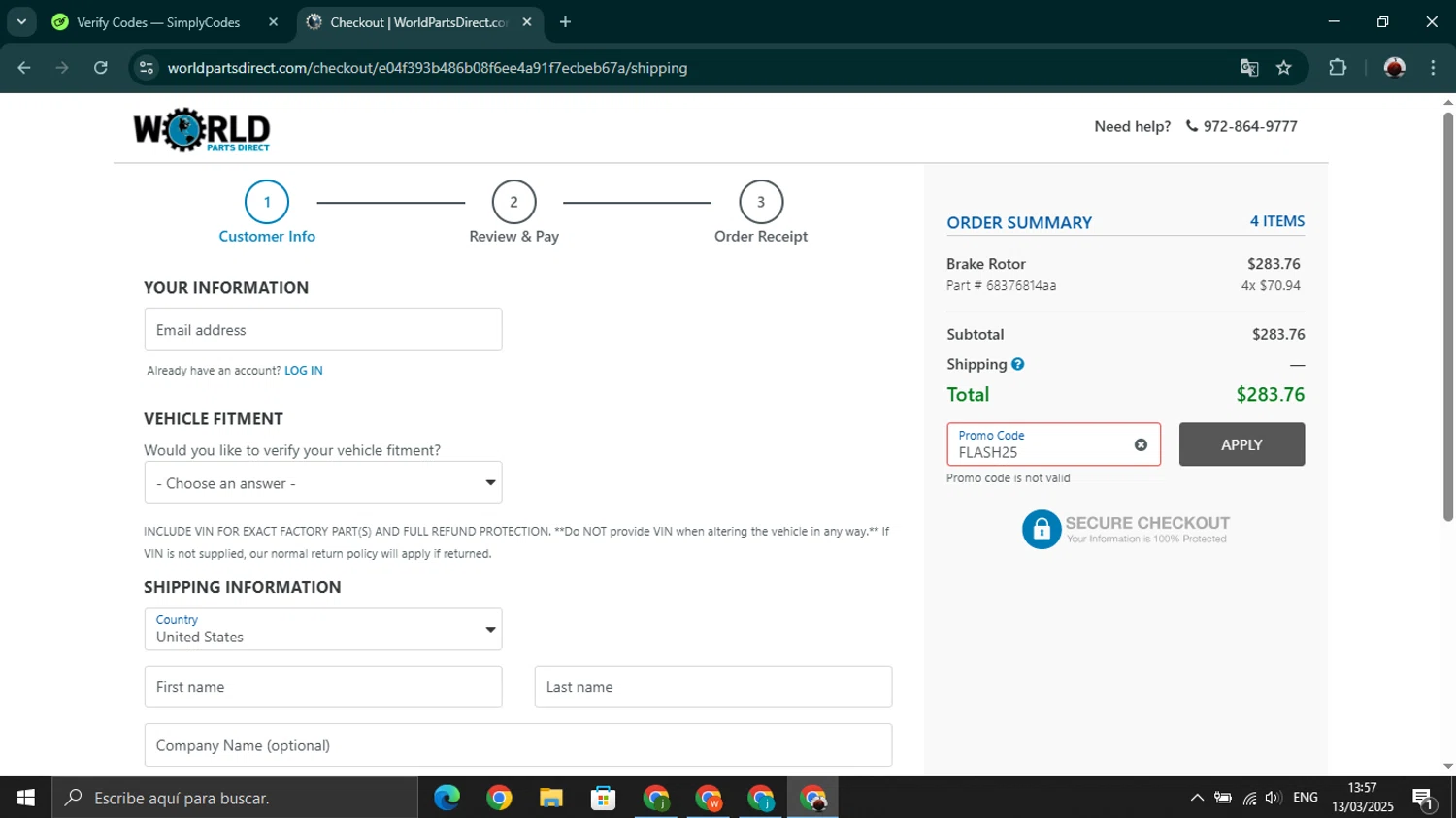Click the 'Promo code is not valid' message
This screenshot has height=818, width=1456.
click(x=1009, y=478)
